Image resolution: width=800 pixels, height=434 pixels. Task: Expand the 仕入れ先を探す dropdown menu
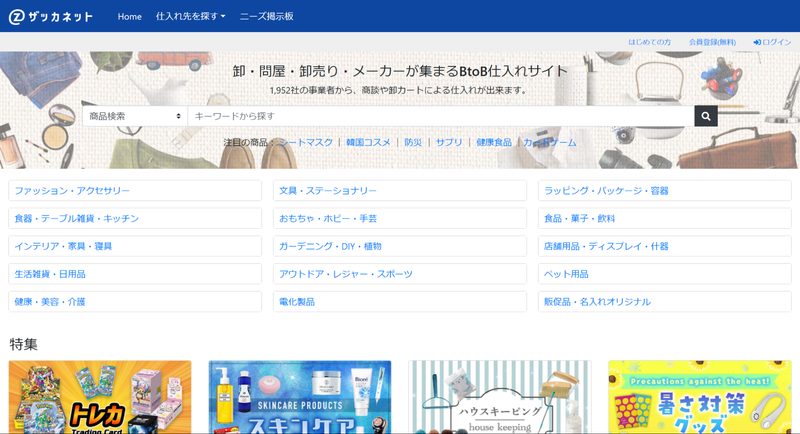[x=190, y=16]
